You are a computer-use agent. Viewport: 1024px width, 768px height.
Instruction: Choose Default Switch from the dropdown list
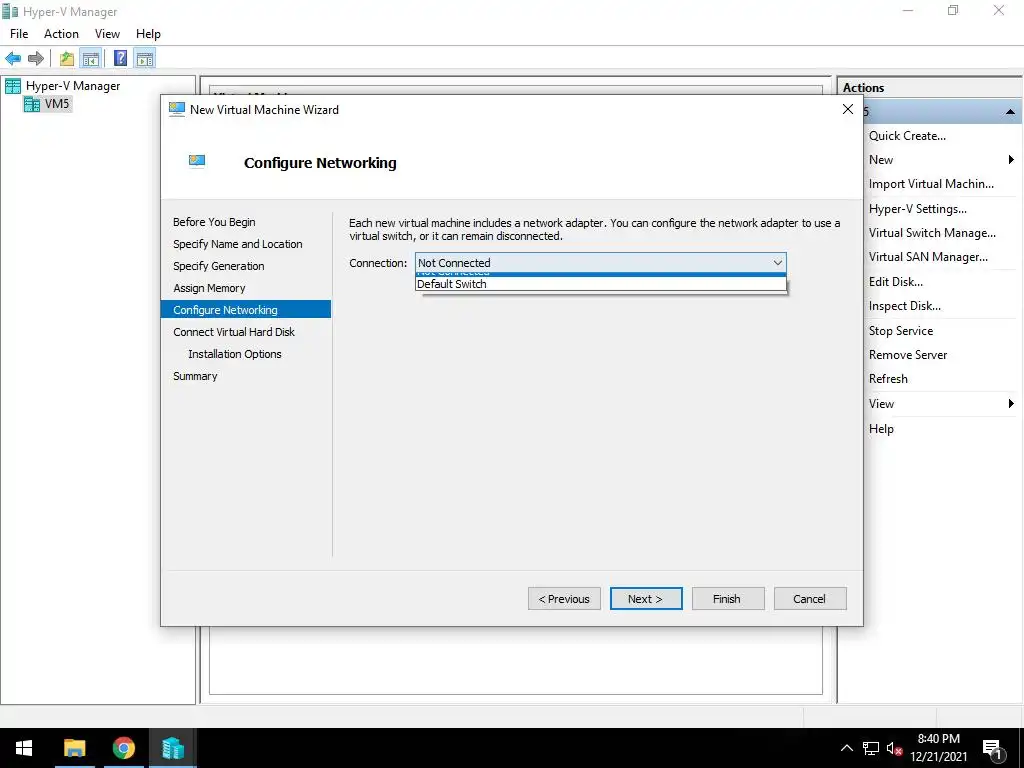pyautogui.click(x=600, y=284)
